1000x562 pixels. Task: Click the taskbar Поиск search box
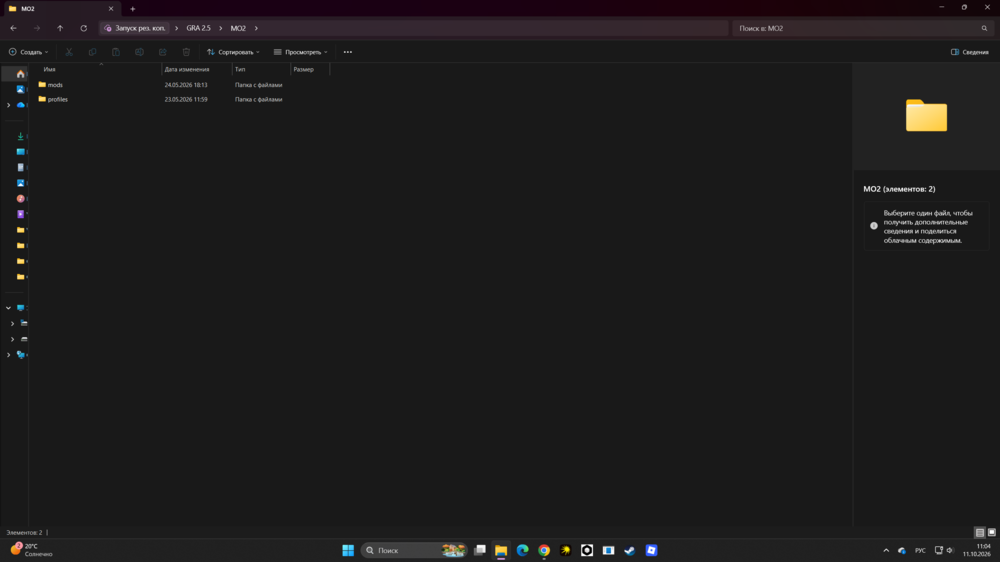[414, 550]
